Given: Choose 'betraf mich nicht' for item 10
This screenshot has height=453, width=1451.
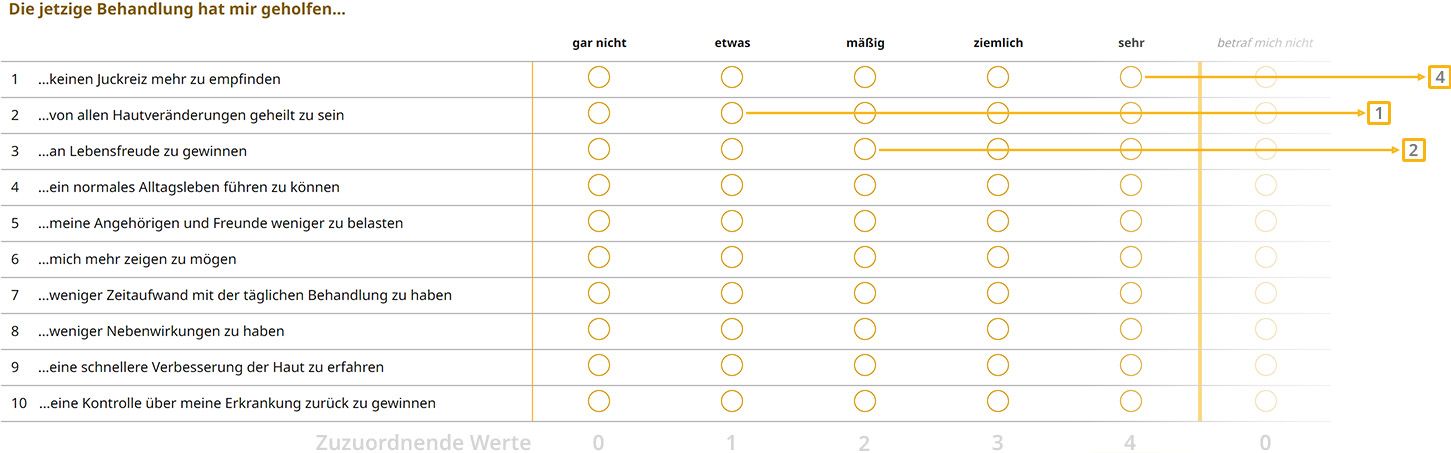Looking at the screenshot, I should pyautogui.click(x=1266, y=401).
